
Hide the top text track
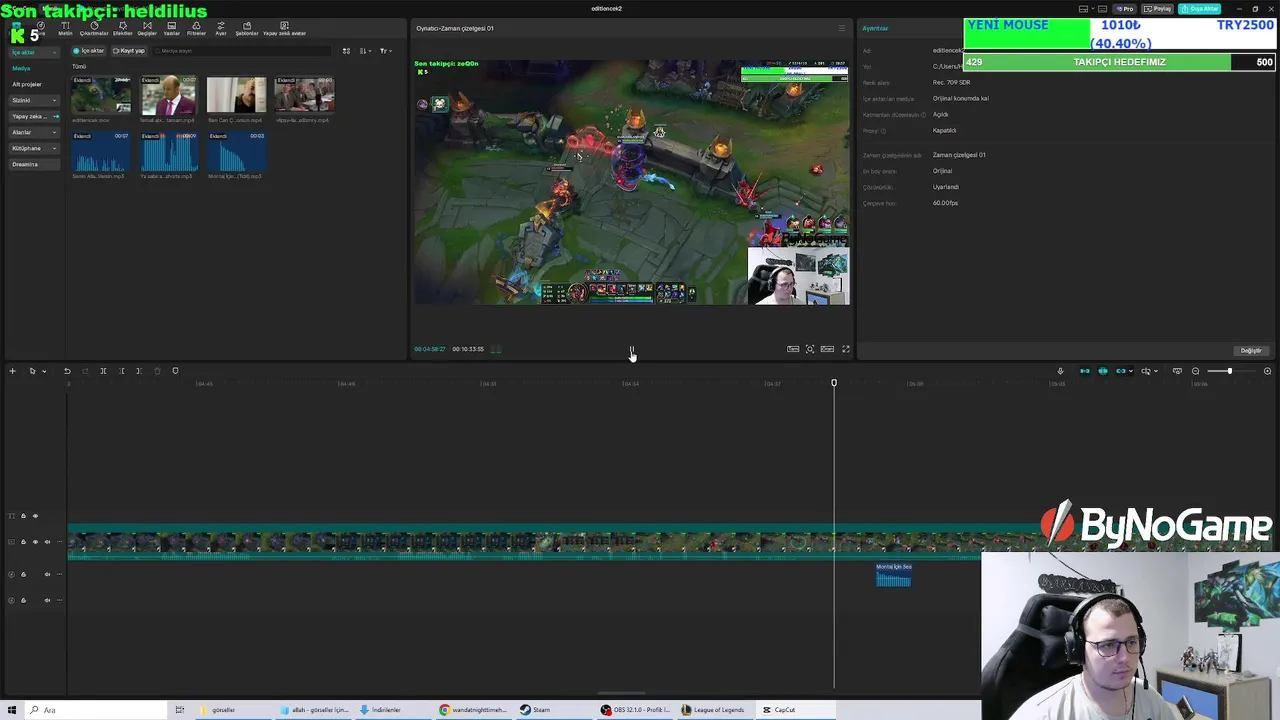[x=35, y=516]
